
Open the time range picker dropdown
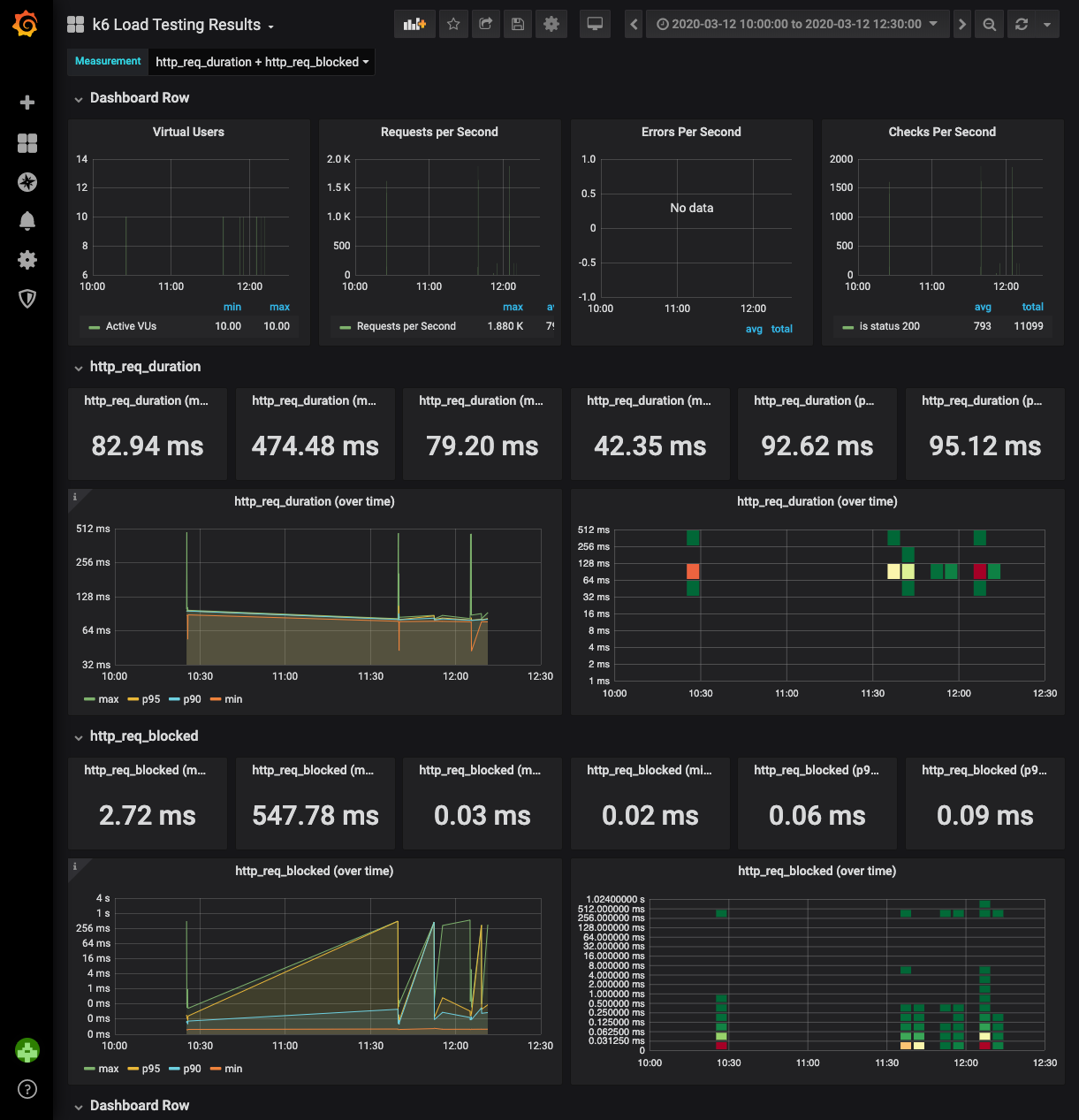798,24
